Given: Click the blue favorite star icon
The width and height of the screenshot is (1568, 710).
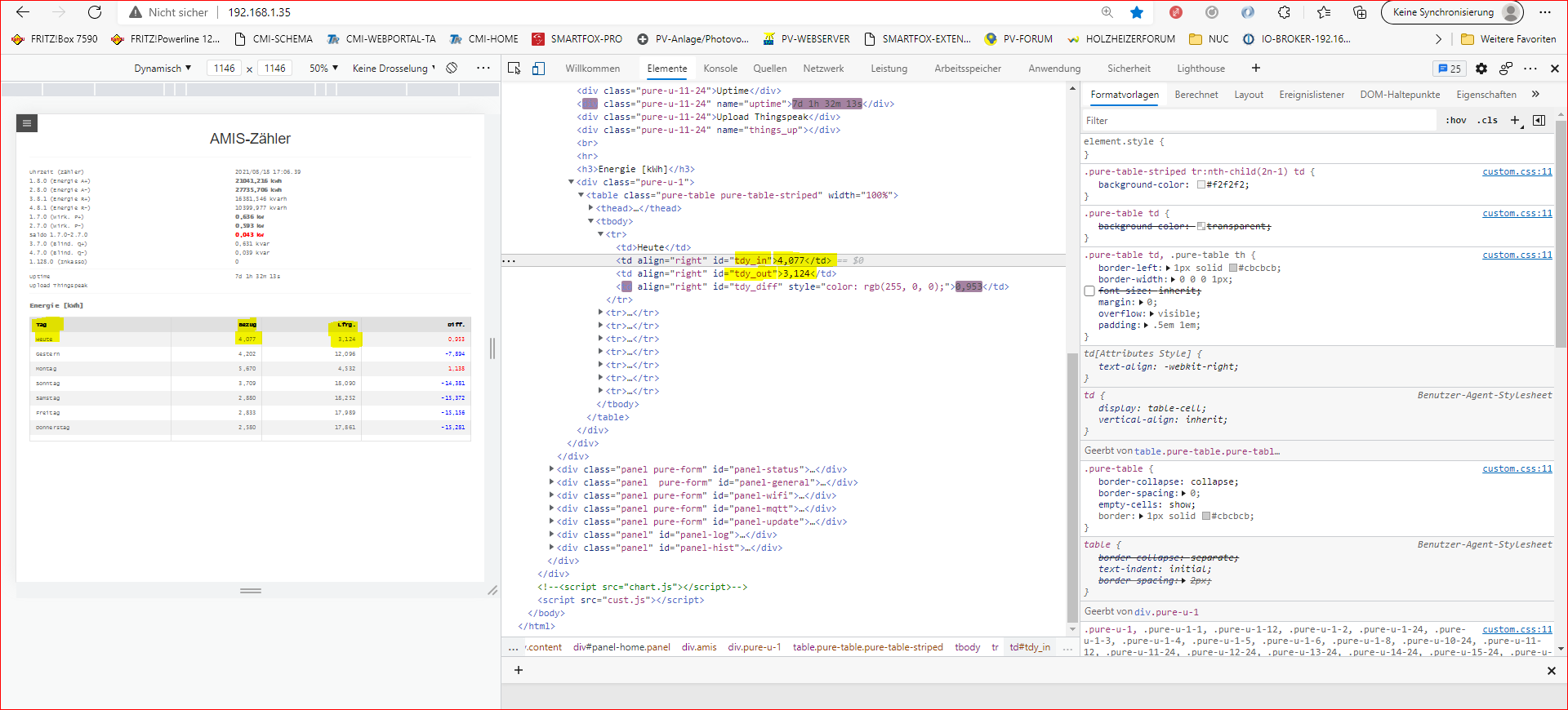Looking at the screenshot, I should pyautogui.click(x=1137, y=12).
